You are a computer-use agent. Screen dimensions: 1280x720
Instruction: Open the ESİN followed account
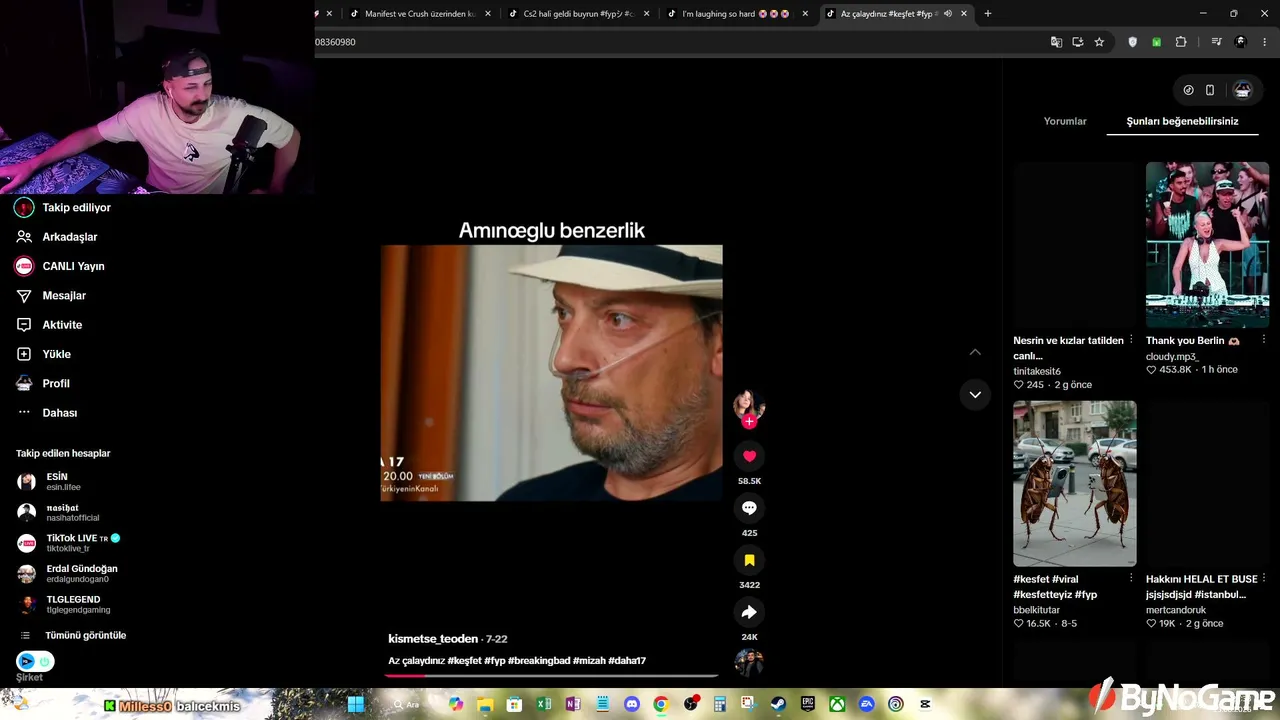[49, 481]
